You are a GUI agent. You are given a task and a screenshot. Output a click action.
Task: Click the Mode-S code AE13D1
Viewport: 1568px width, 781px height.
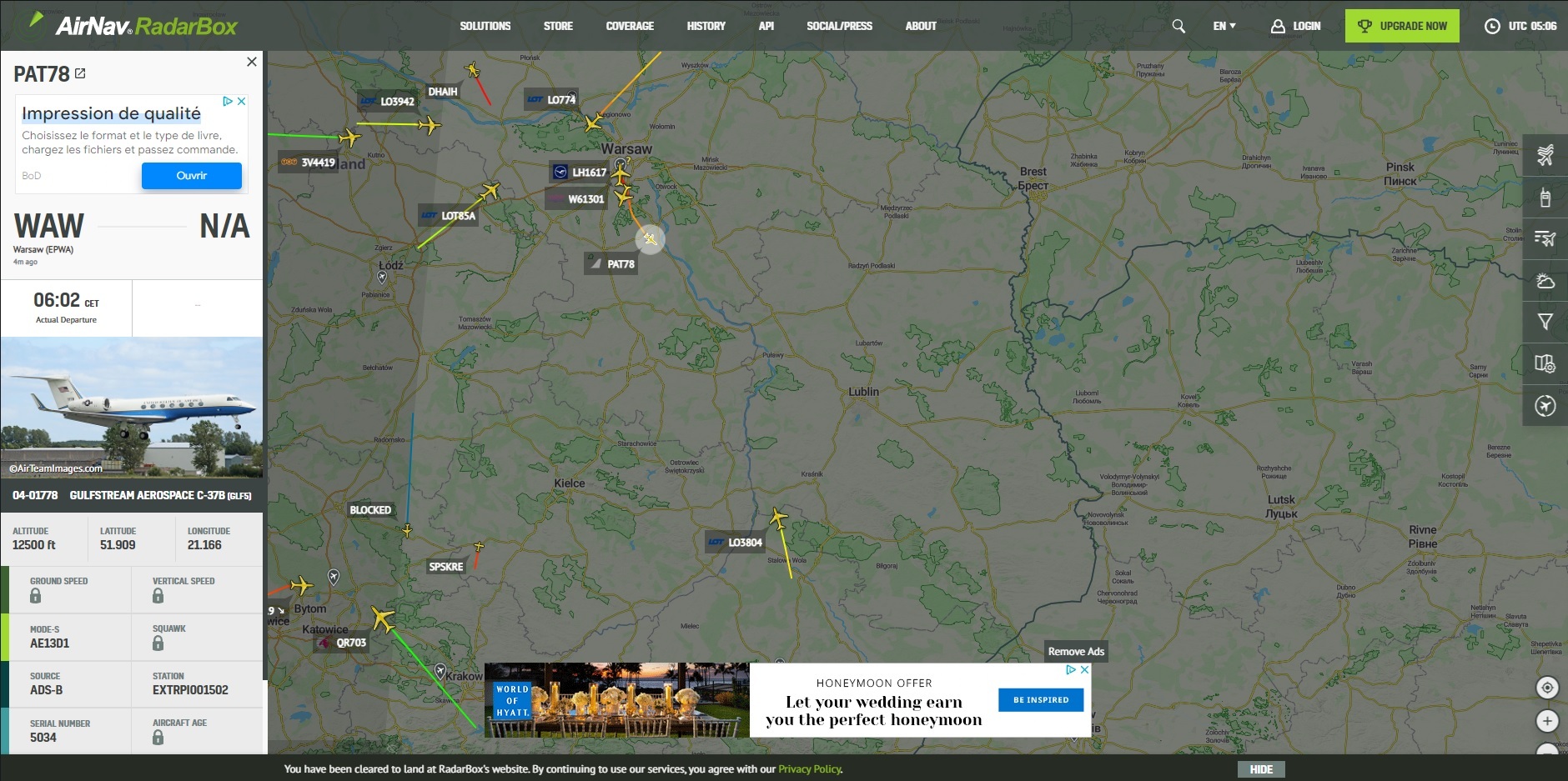tap(50, 643)
